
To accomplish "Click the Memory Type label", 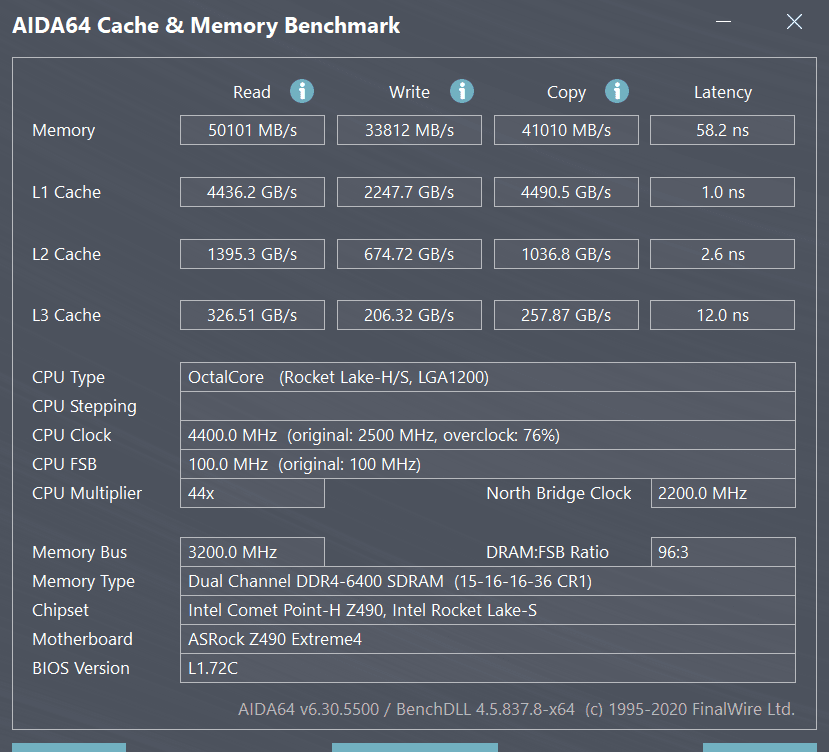I will point(83,582).
